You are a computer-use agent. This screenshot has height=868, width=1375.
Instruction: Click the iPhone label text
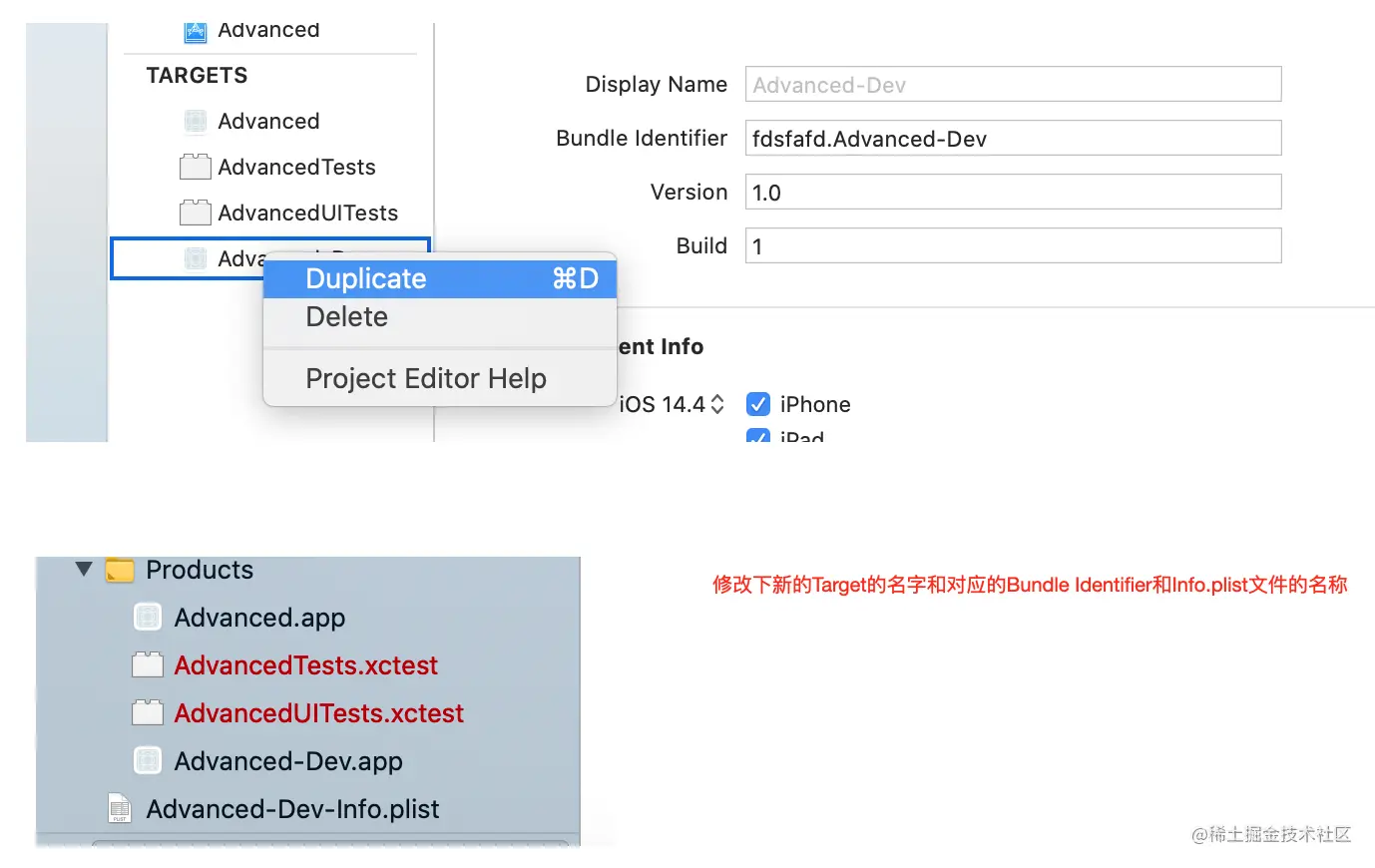815,404
